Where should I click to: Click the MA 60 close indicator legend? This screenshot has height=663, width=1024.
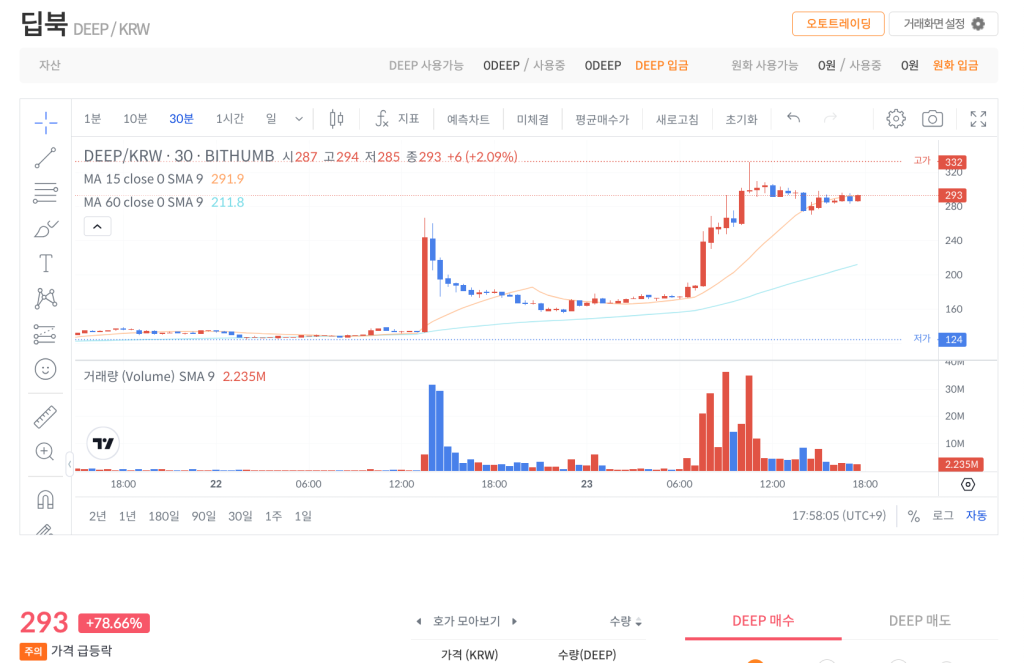click(x=163, y=202)
